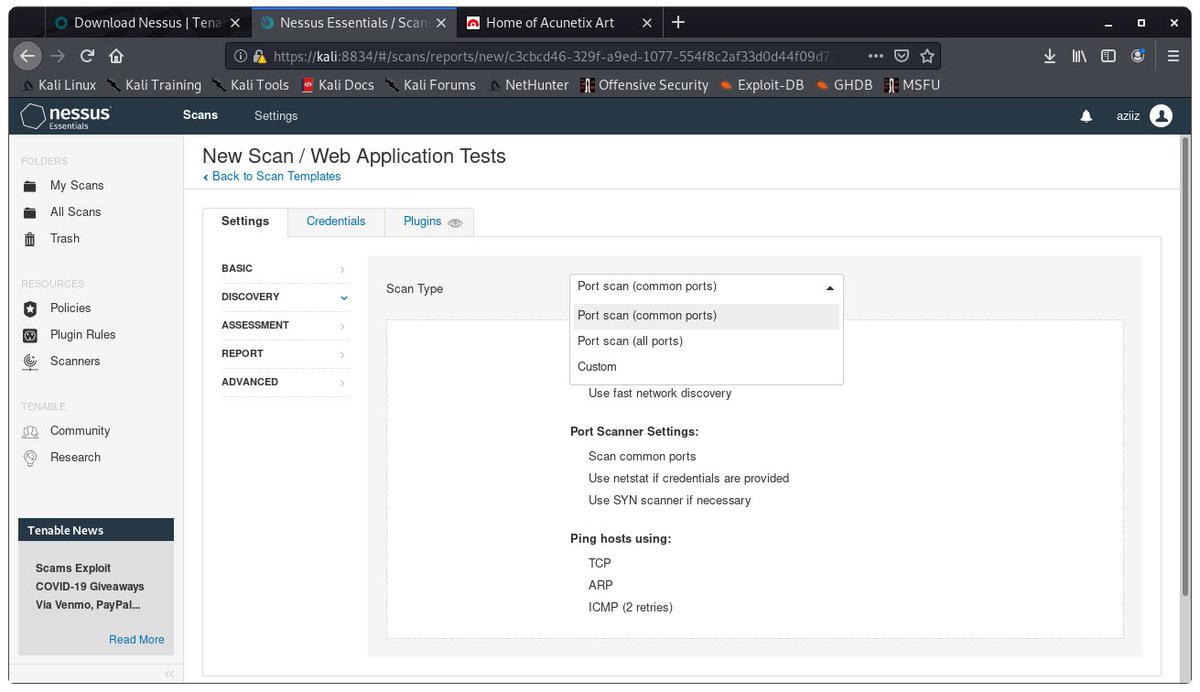The image size is (1200, 692).
Task: Open the Firefox downloads arrow
Action: pyautogui.click(x=1049, y=57)
